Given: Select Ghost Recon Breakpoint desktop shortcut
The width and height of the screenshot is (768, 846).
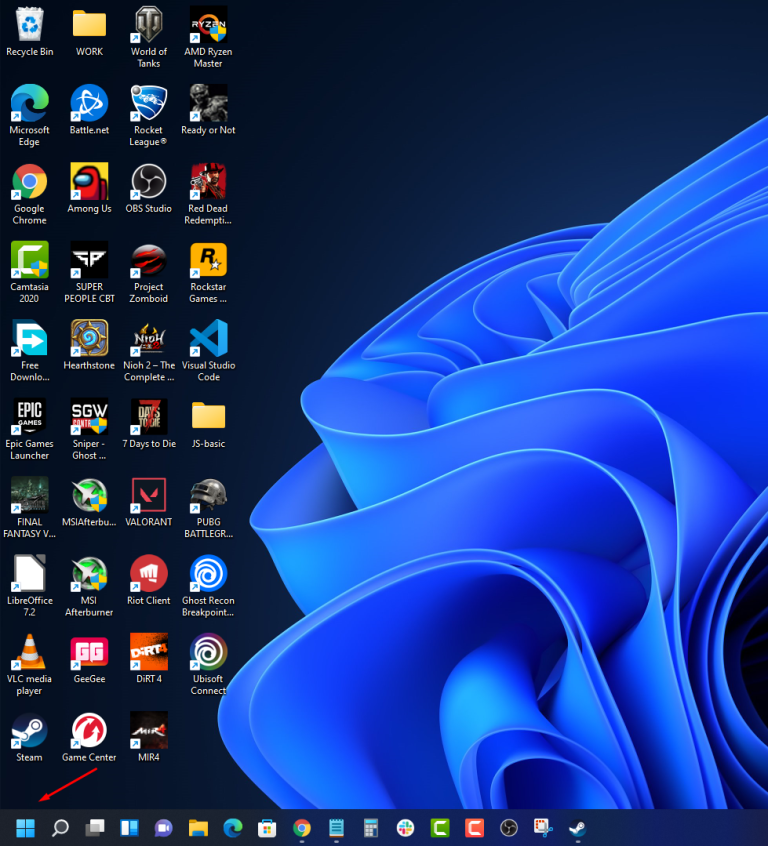Looking at the screenshot, I should pos(208,585).
